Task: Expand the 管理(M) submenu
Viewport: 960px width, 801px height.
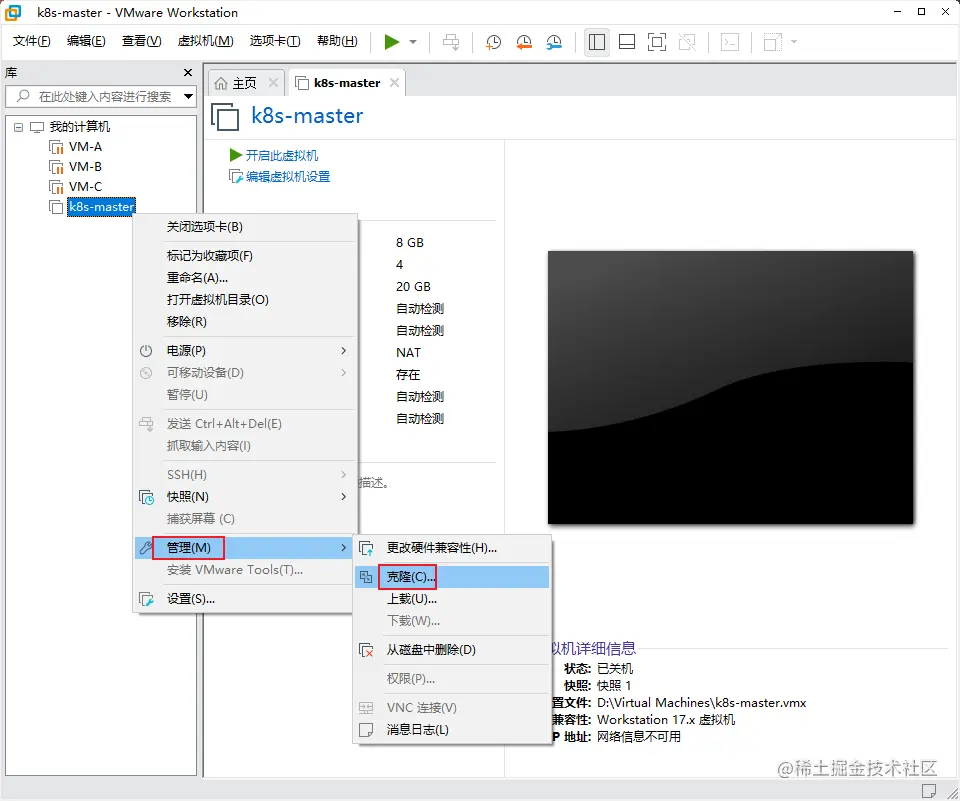Action: pyautogui.click(x=245, y=548)
